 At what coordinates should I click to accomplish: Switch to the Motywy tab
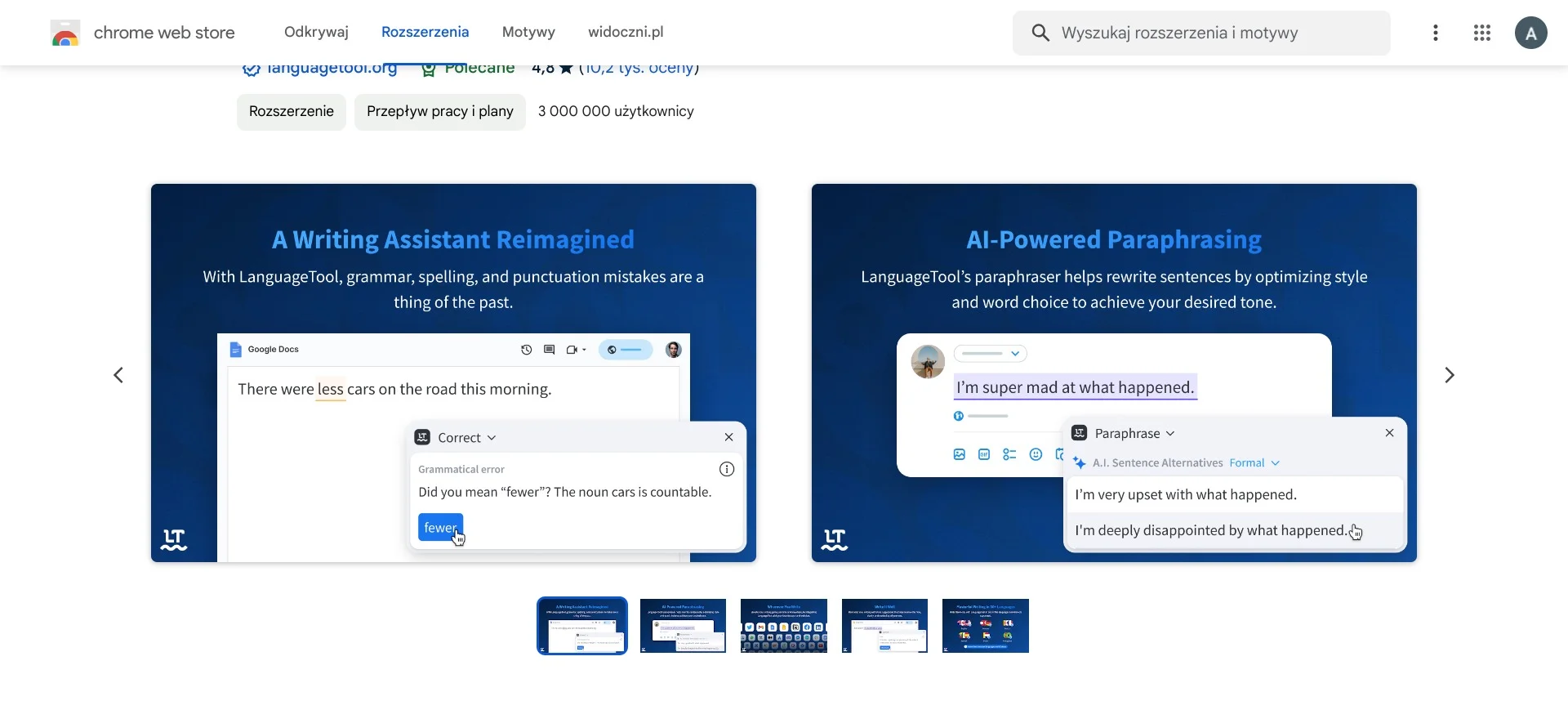(528, 32)
